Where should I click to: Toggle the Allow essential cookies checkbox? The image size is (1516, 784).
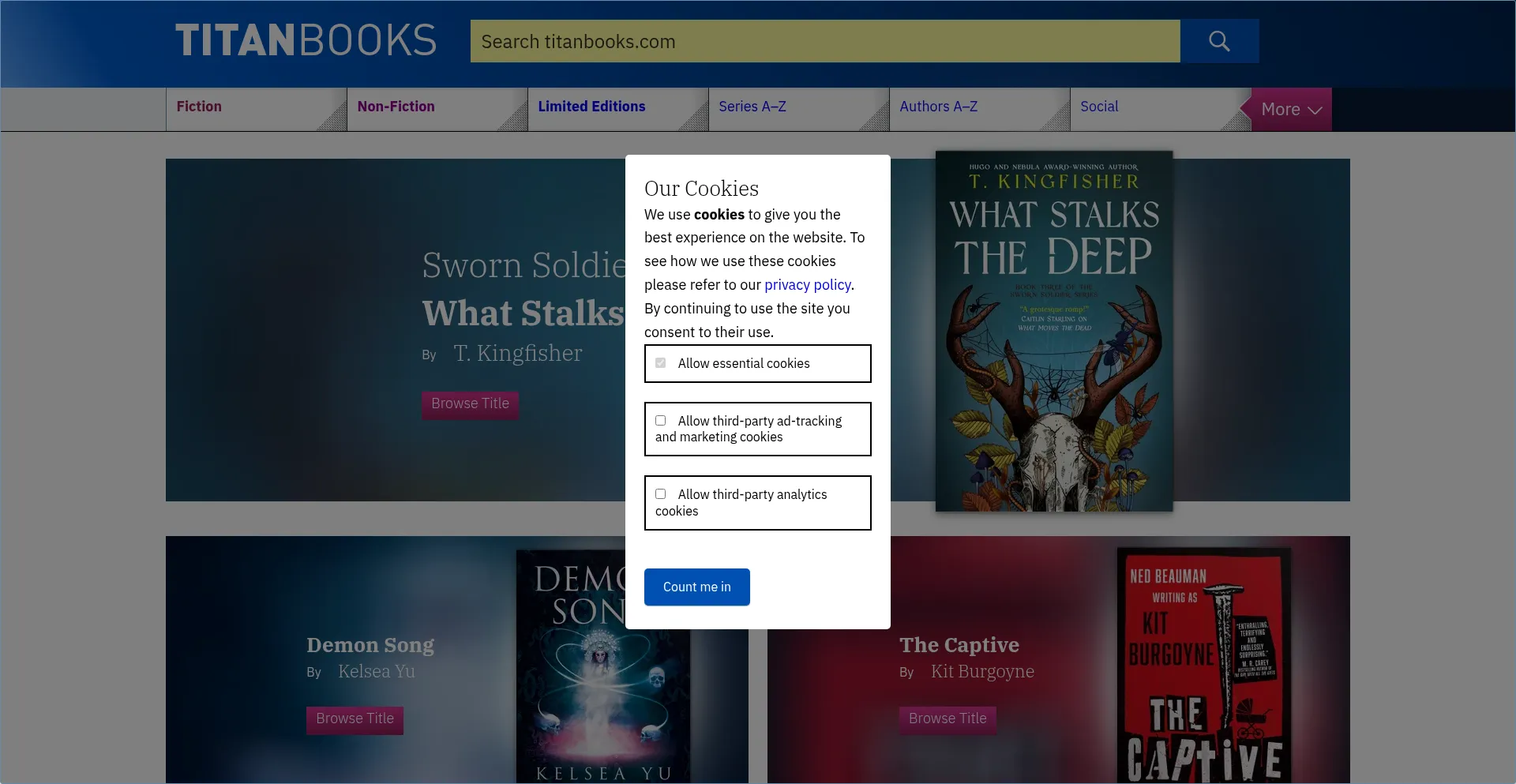coord(661,363)
